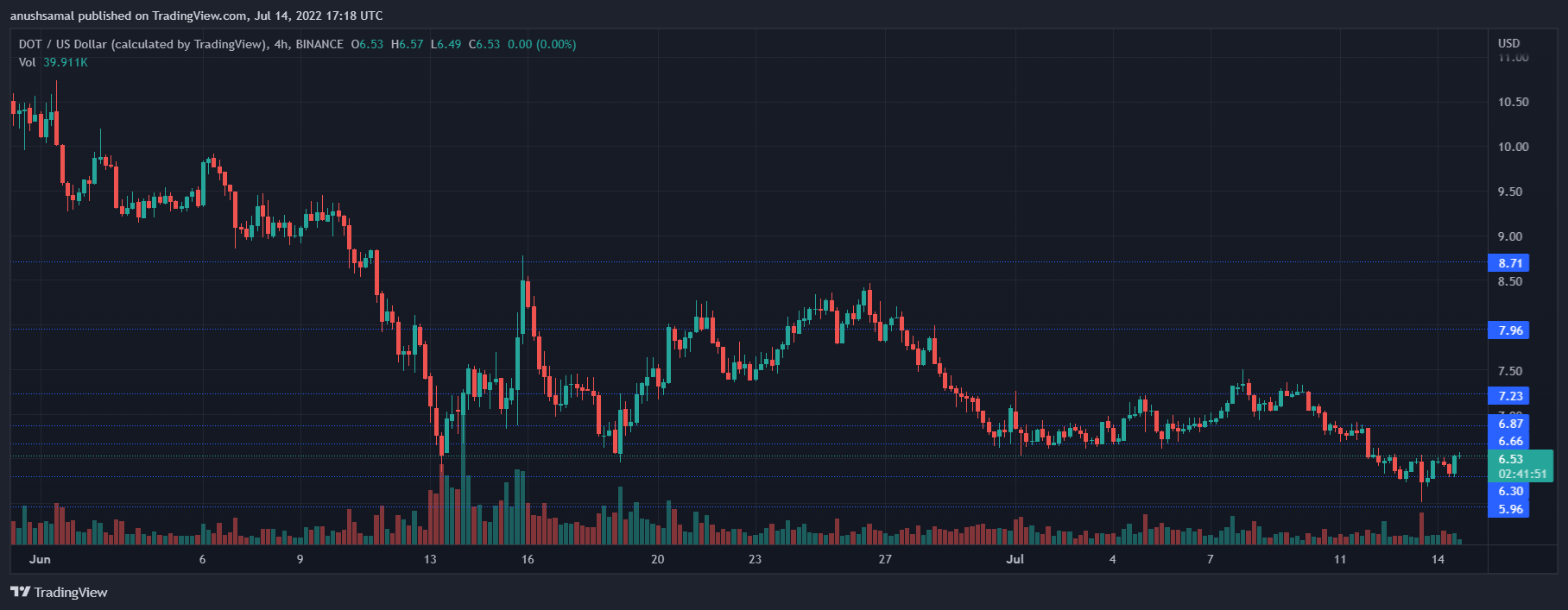
Task: Open the USD currency label on price axis
Action: click(1508, 43)
